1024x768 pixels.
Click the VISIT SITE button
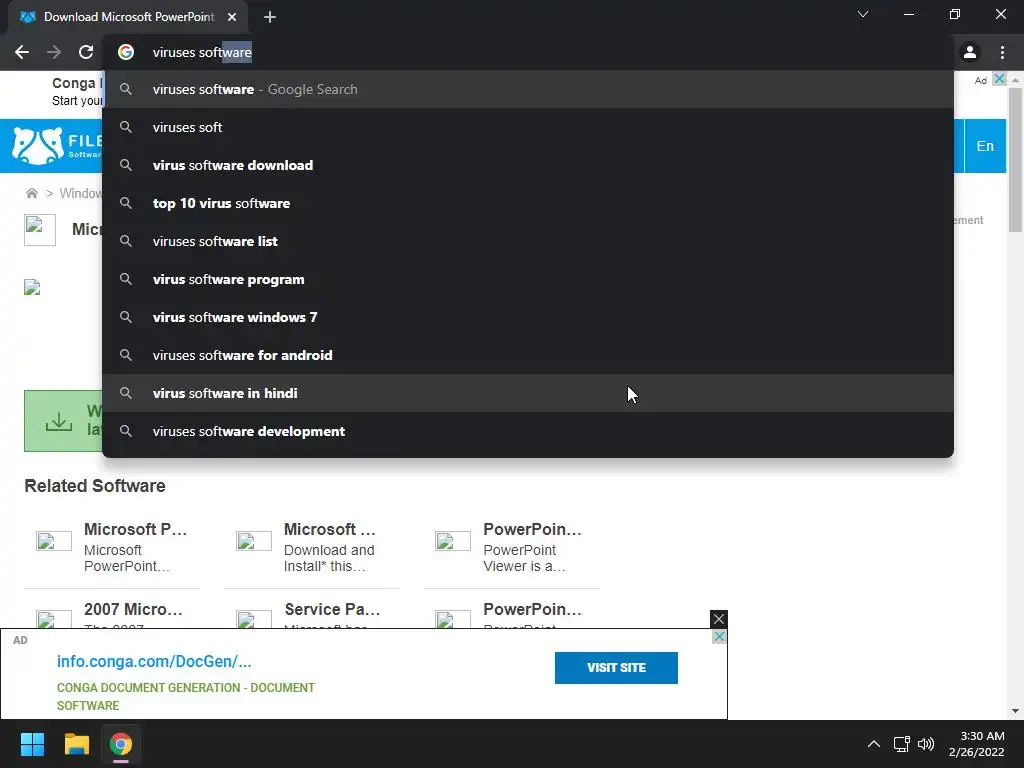616,667
